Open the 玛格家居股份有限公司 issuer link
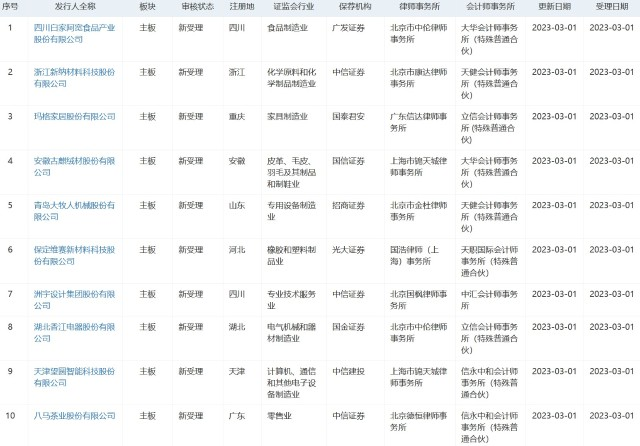Image resolution: width=640 pixels, height=446 pixels. (x=74, y=116)
